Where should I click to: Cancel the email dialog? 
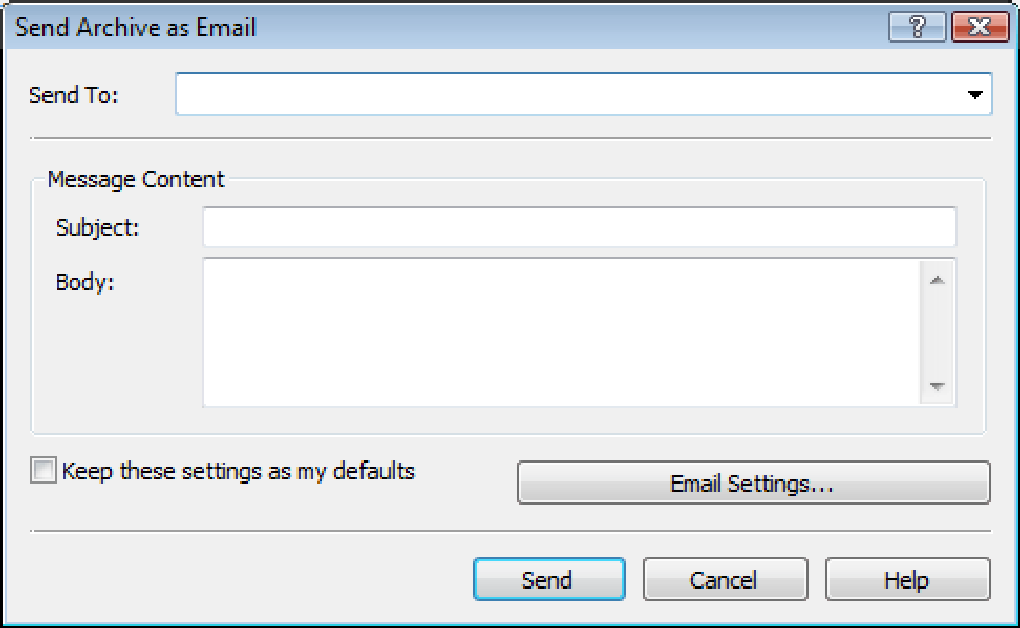pos(724,580)
